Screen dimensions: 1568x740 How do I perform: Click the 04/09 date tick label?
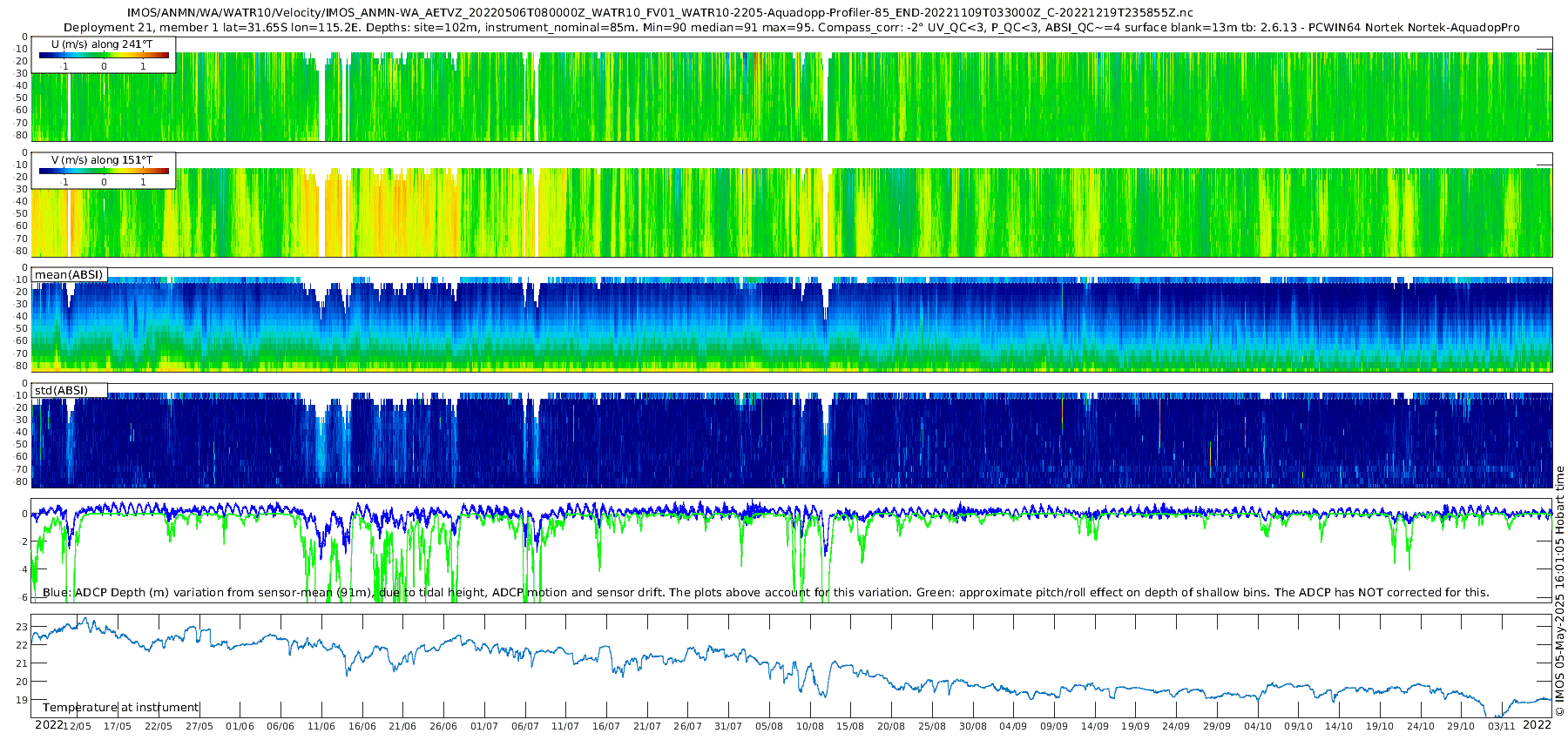click(x=1013, y=726)
